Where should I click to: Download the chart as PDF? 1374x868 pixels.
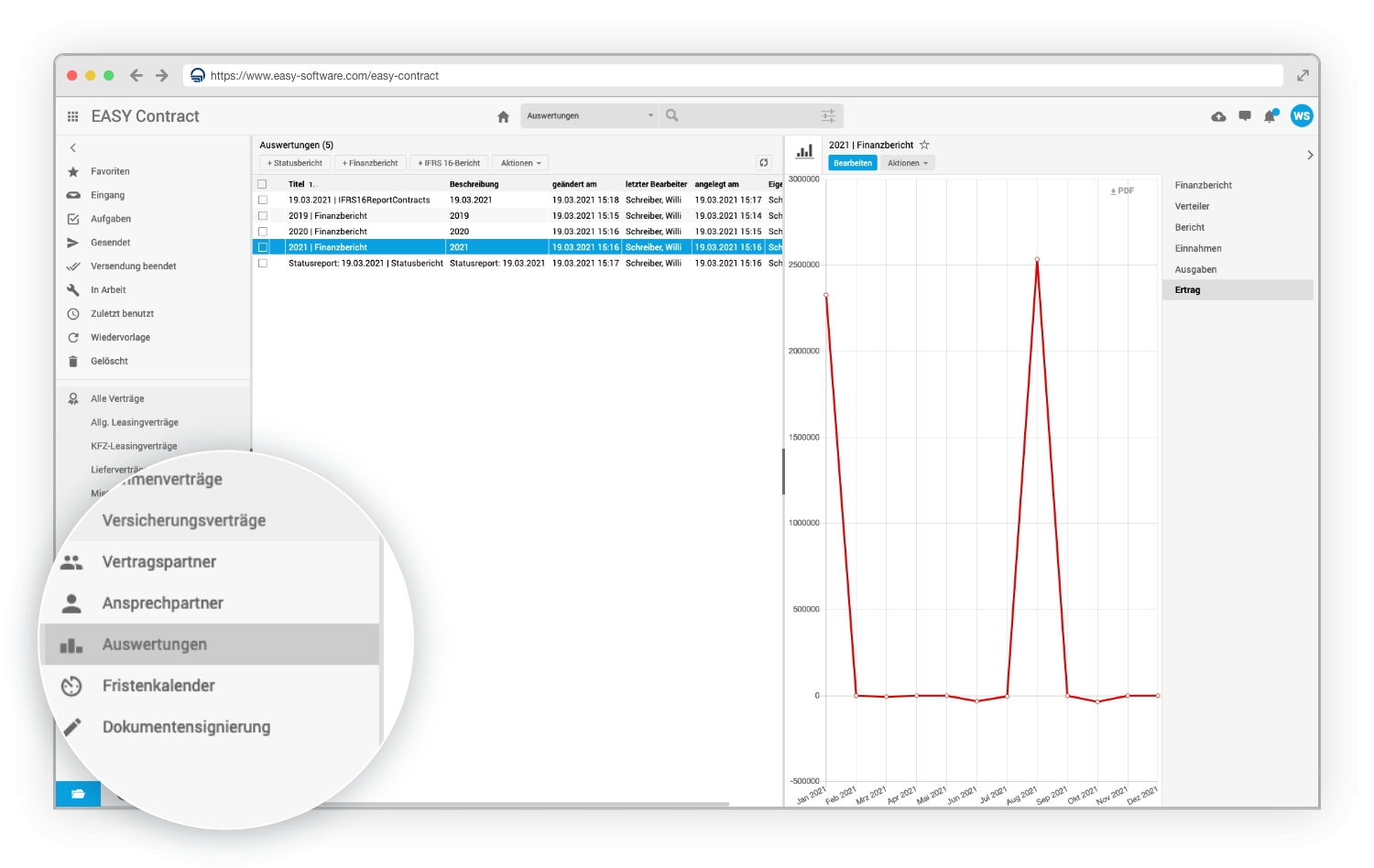click(1122, 190)
